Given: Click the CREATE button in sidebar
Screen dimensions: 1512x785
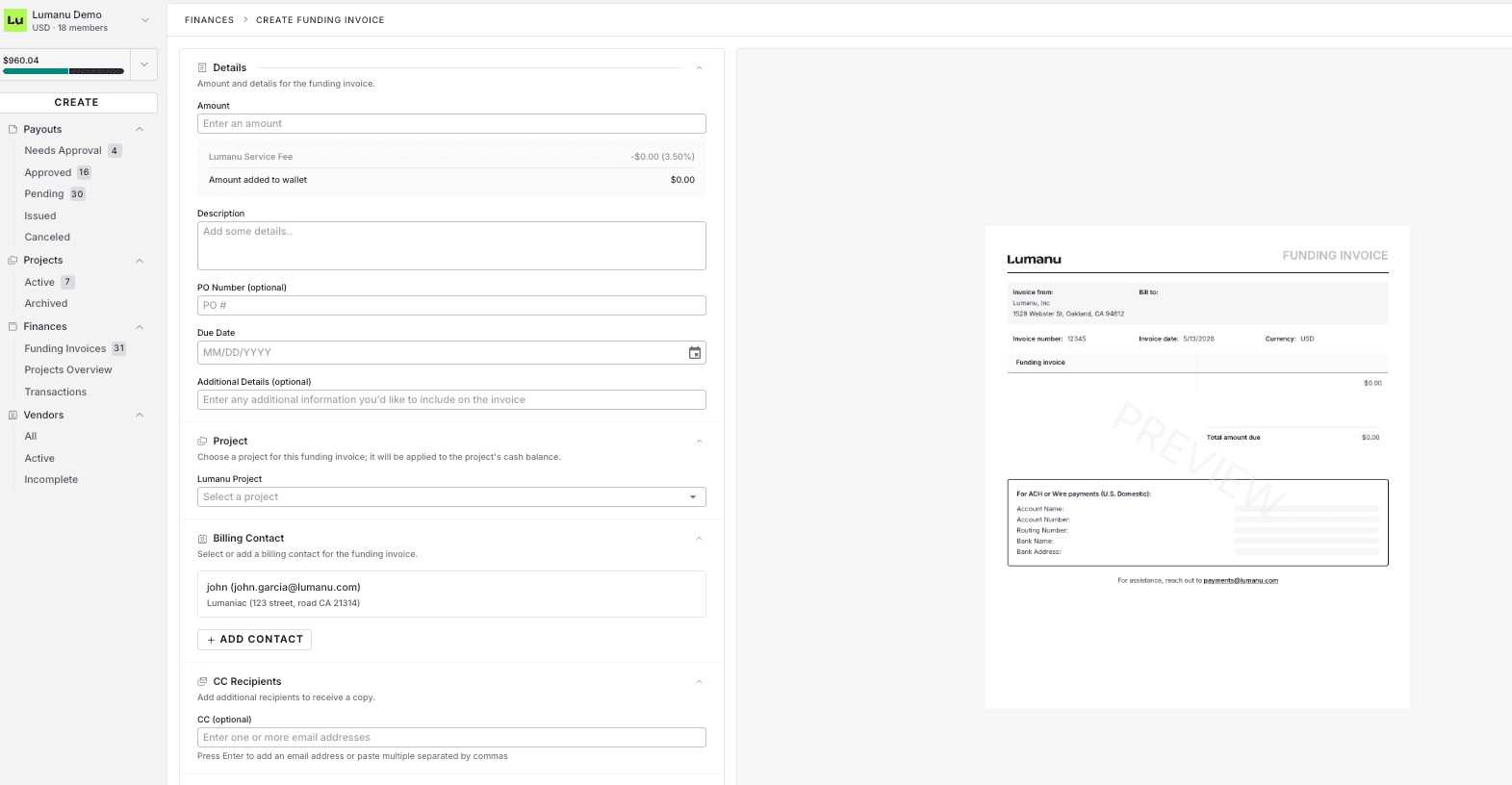Looking at the screenshot, I should pyautogui.click(x=77, y=103).
